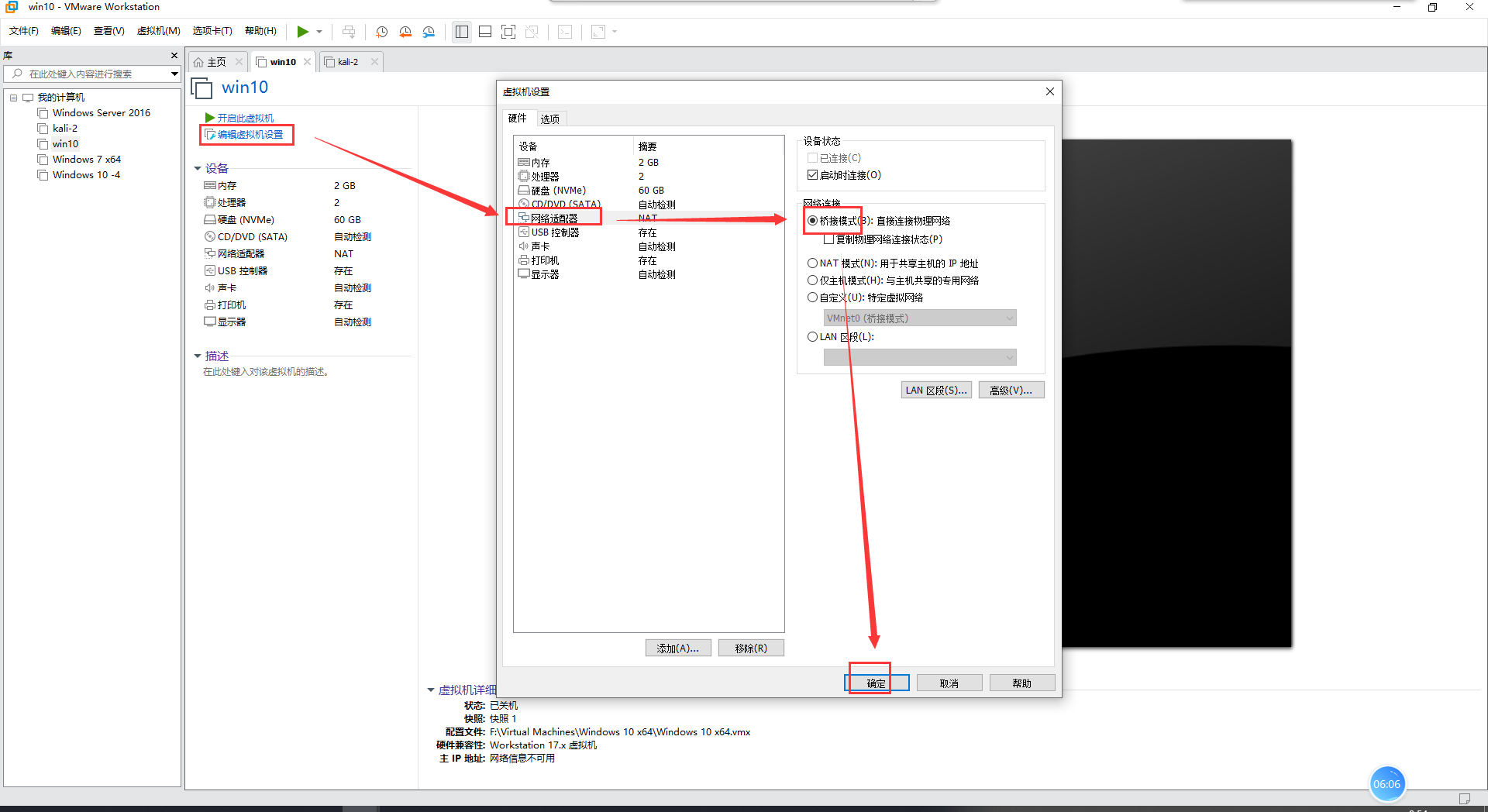Toggle the 启动时连接(O) checkbox
Image resolution: width=1488 pixels, height=812 pixels.
coord(812,175)
